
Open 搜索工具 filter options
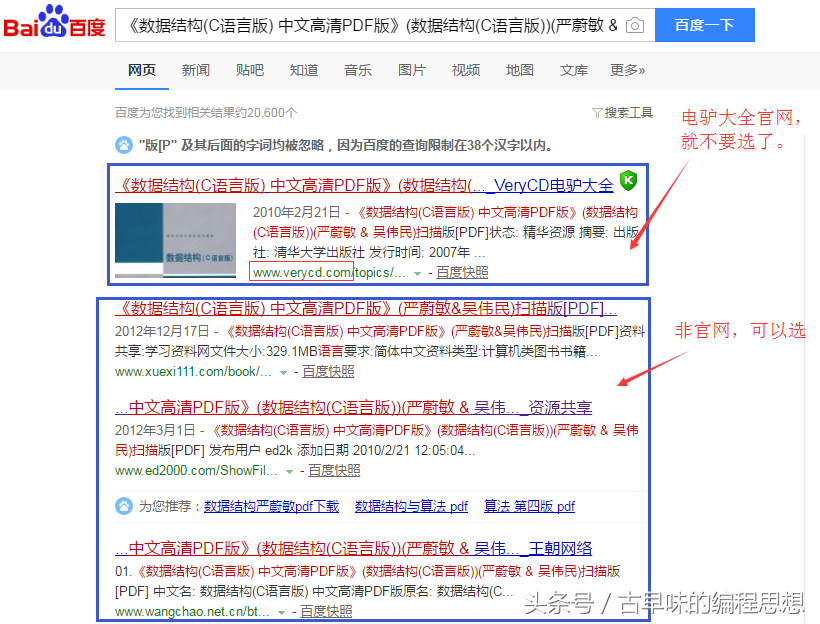coord(629,112)
